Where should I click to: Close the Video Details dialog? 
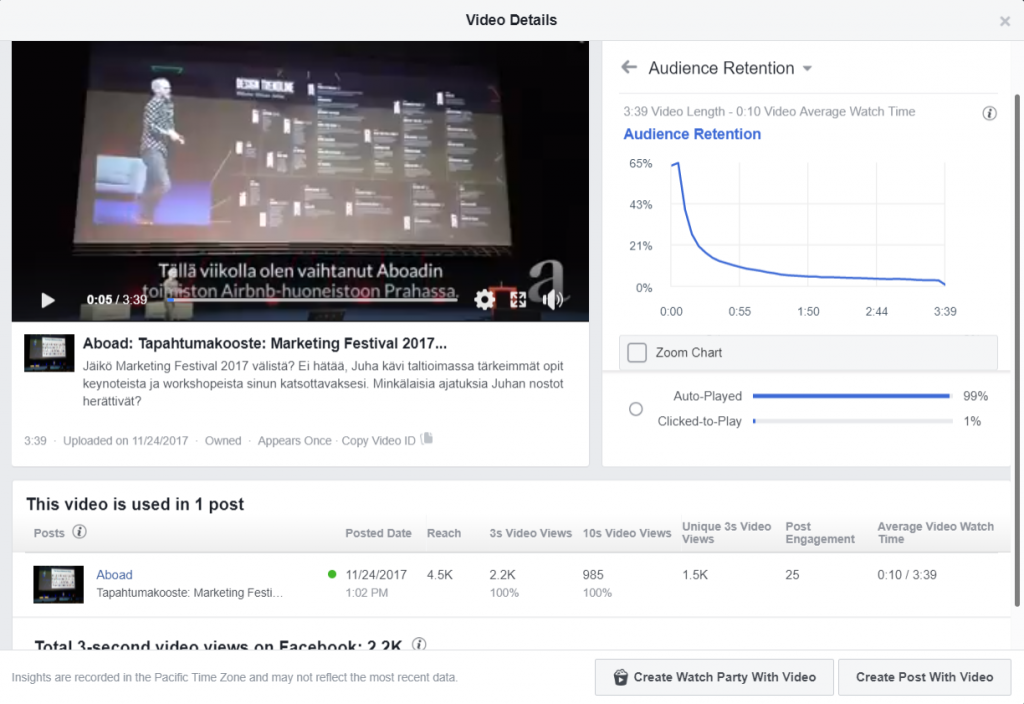coord(1005,21)
